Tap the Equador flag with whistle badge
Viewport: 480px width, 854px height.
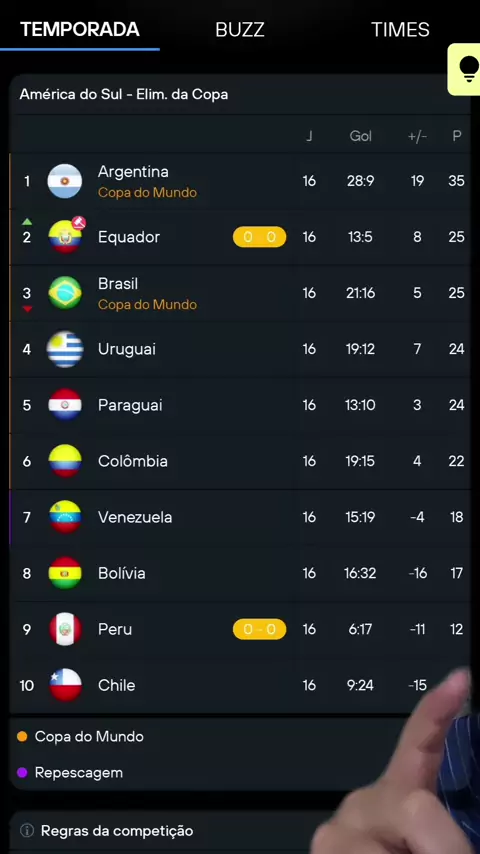click(66, 236)
